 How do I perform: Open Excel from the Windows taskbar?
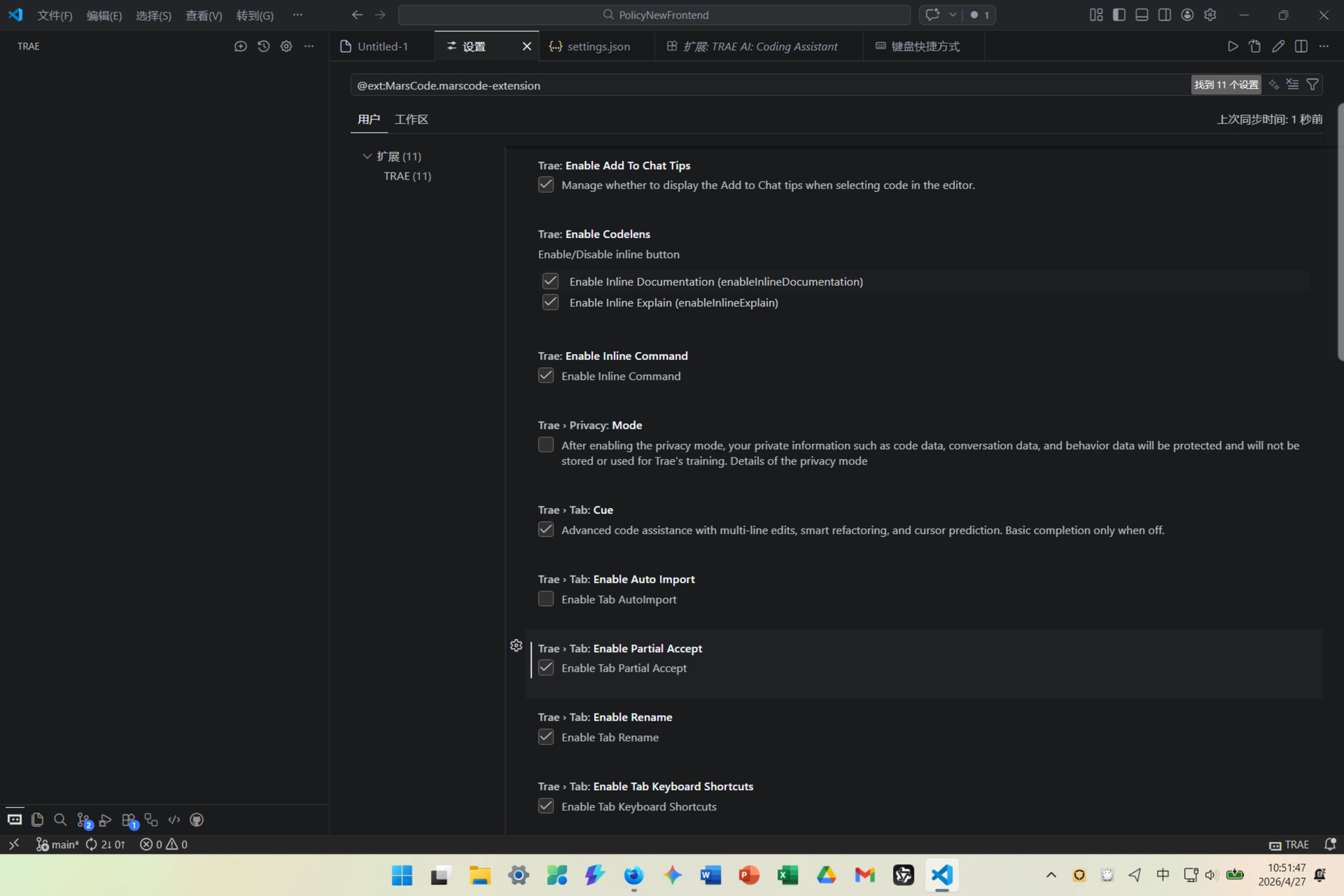click(x=787, y=875)
